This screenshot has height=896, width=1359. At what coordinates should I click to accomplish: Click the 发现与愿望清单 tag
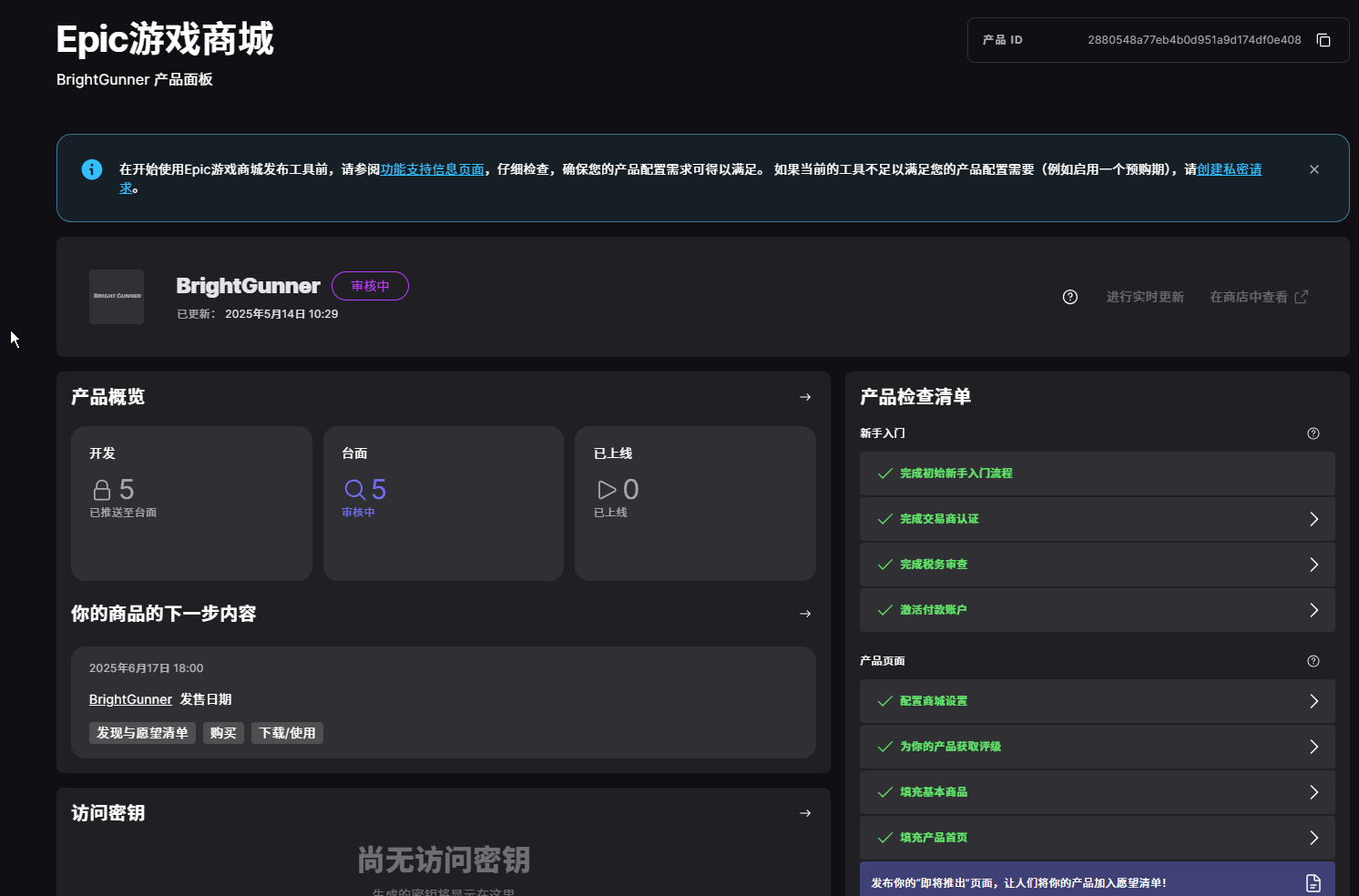pyautogui.click(x=142, y=733)
